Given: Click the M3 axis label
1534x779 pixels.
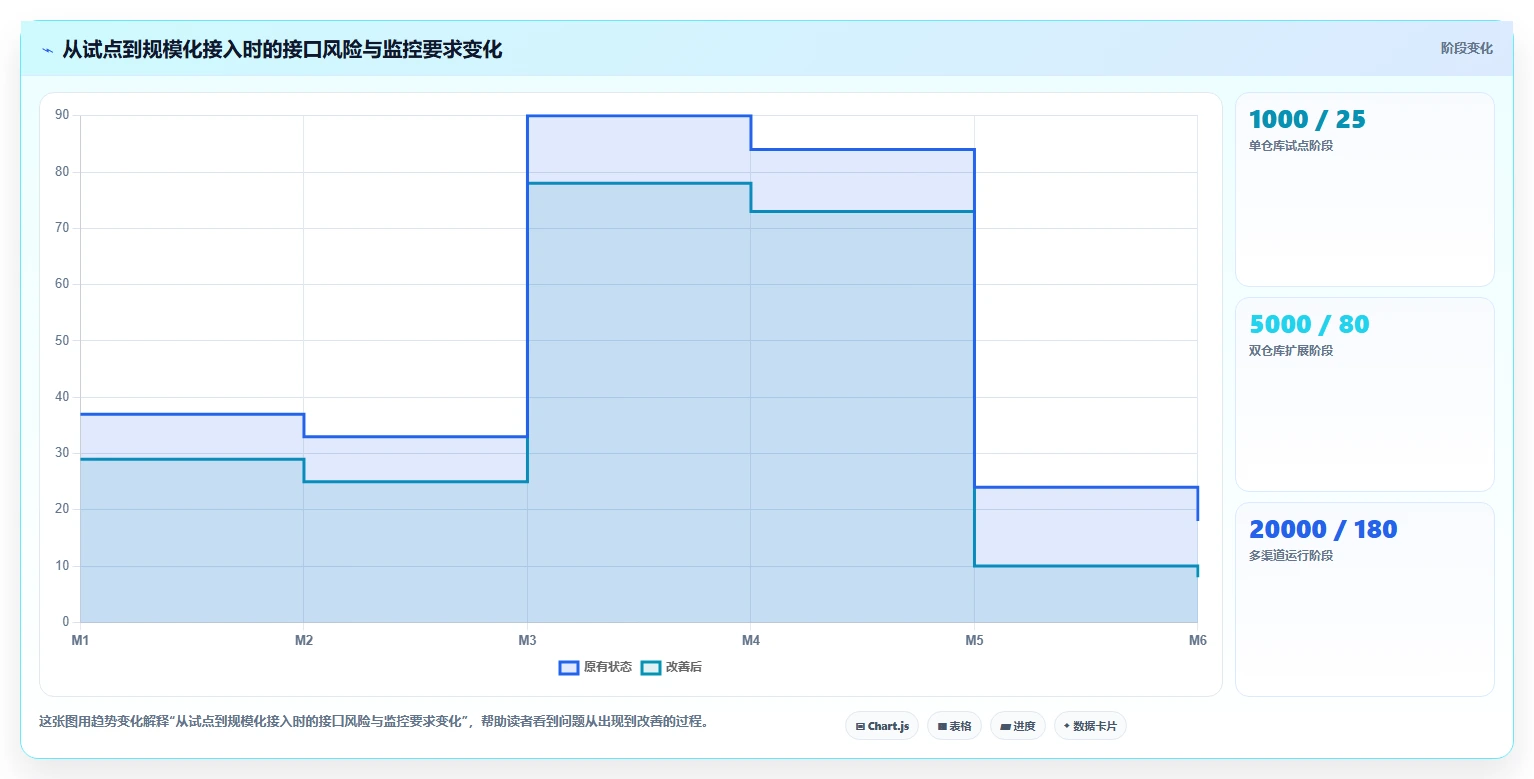Looking at the screenshot, I should tap(527, 640).
